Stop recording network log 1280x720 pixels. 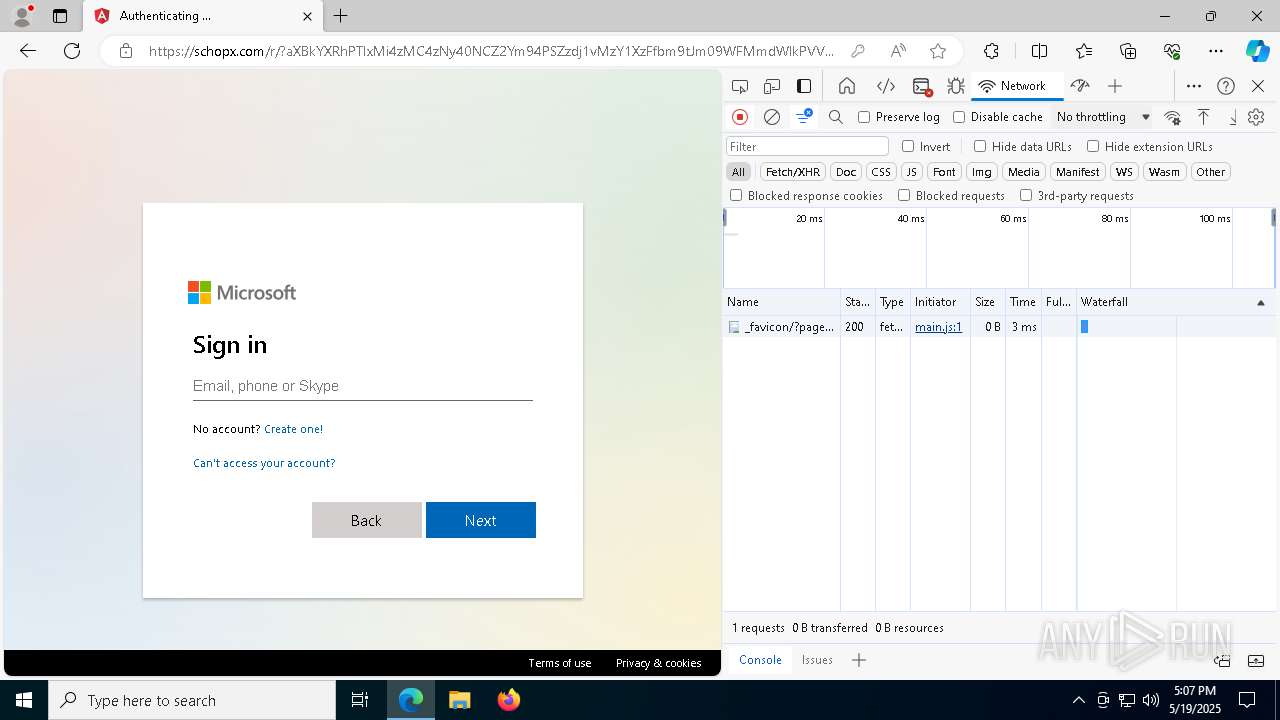[x=740, y=117]
